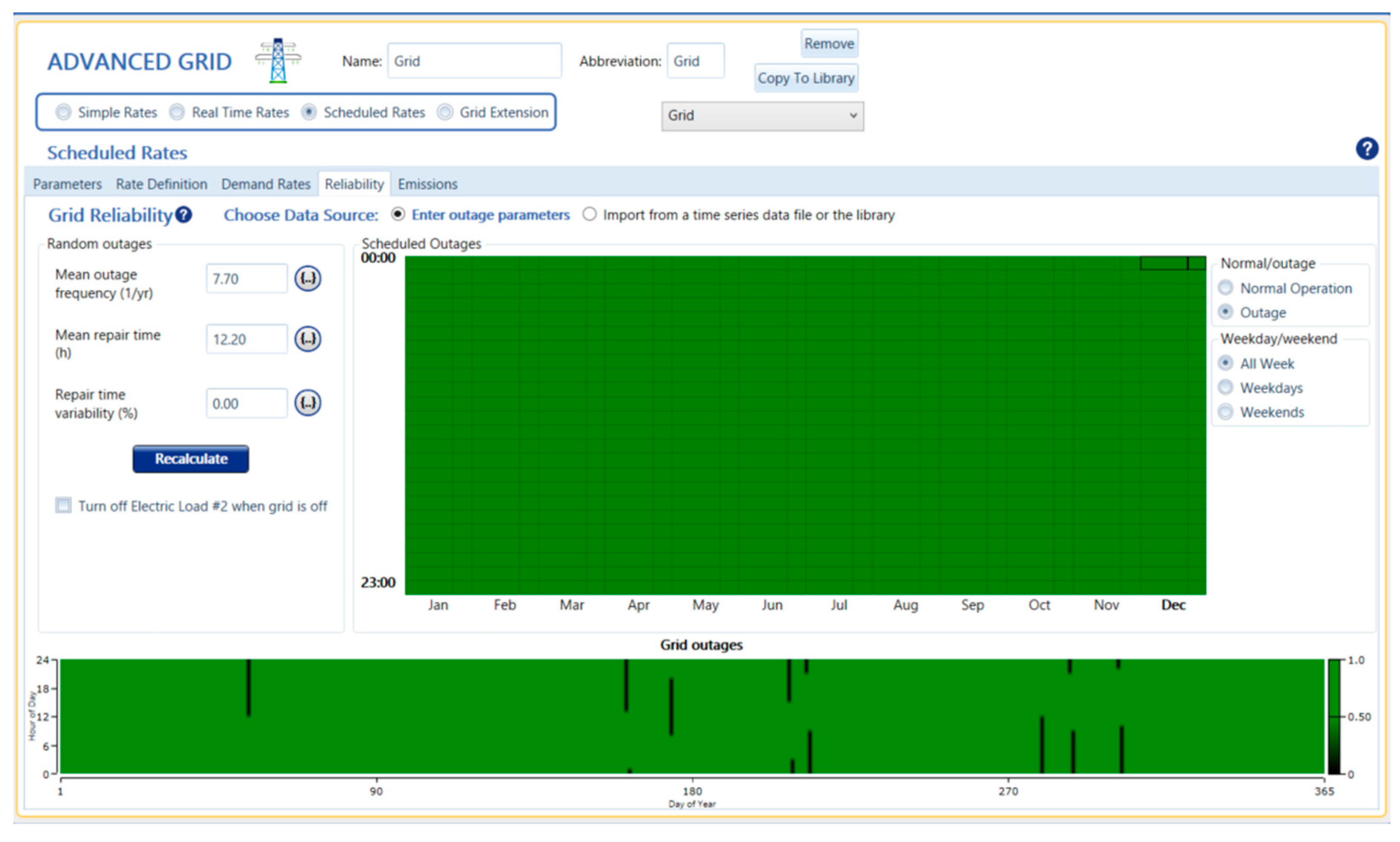Open the Reliability tab
This screenshot has width=1400, height=842.
pyautogui.click(x=354, y=185)
